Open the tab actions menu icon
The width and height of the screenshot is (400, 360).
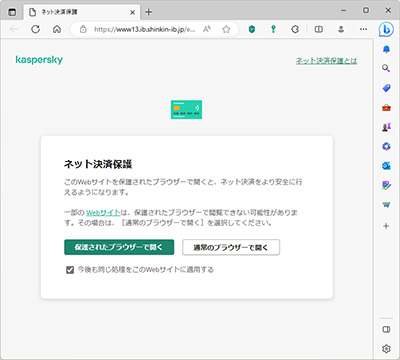point(12,12)
